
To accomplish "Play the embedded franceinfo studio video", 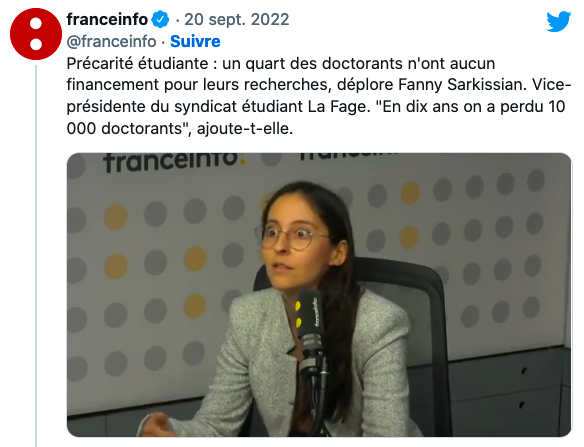I will tap(319, 295).
